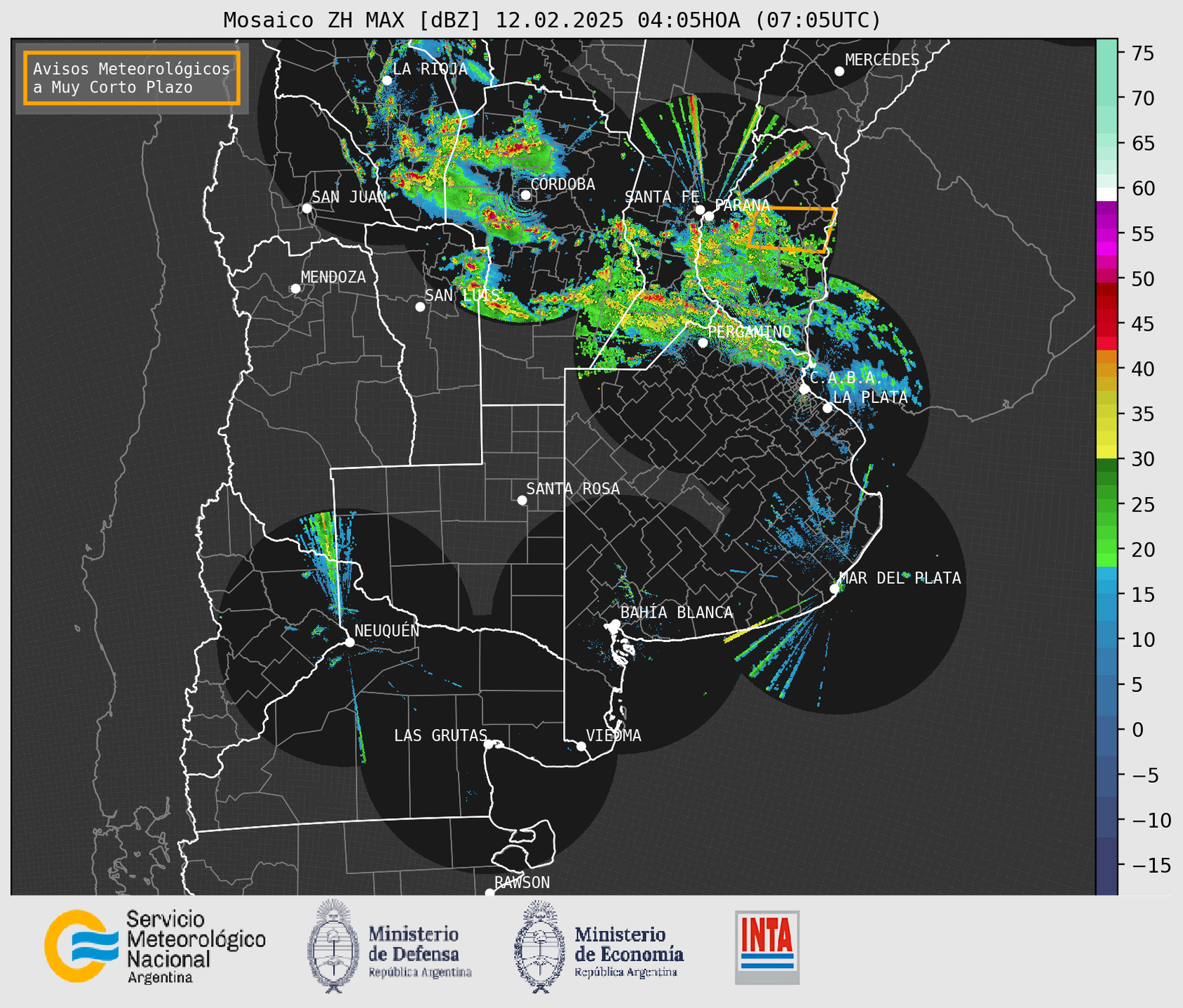Click the Servicio Meteorológico Nacional logo
Screen dimensions: 1183x1008
[155, 946]
